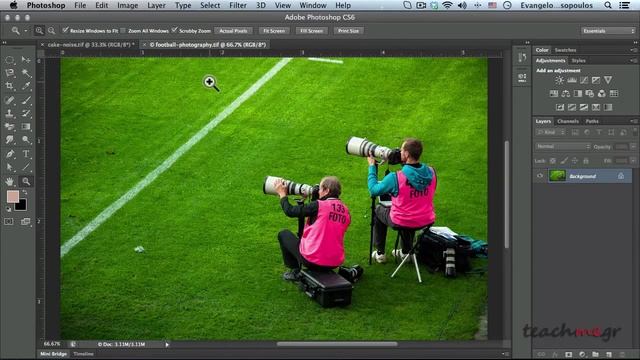This screenshot has width=640, height=360.
Task: Select the Clone Stamp tool
Action: click(x=10, y=113)
